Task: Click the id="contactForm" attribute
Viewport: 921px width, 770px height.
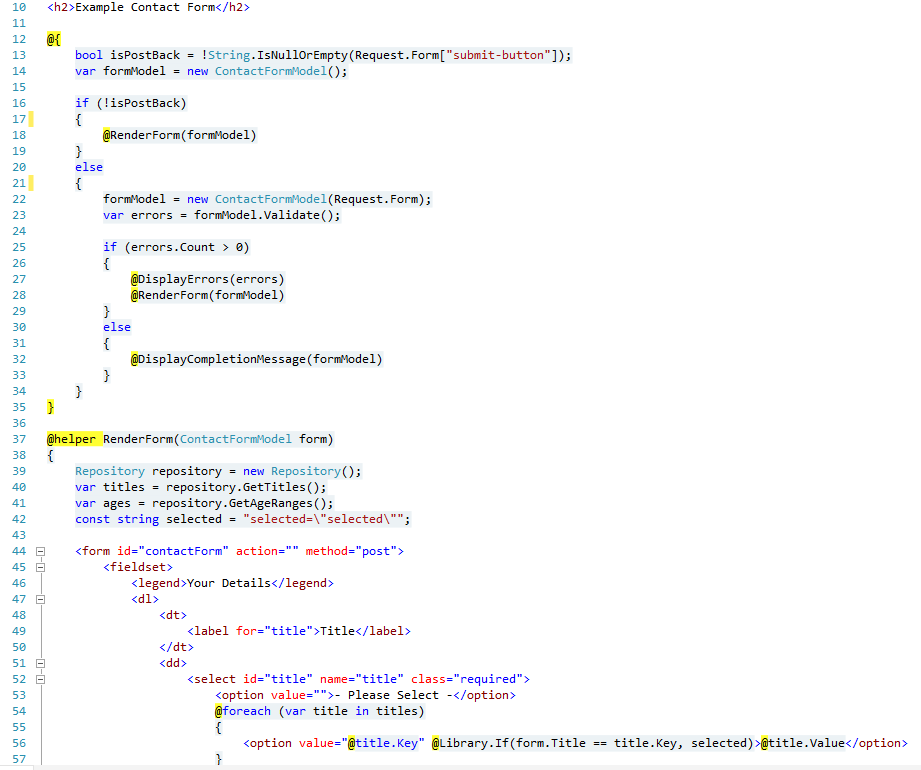Action: pos(173,551)
